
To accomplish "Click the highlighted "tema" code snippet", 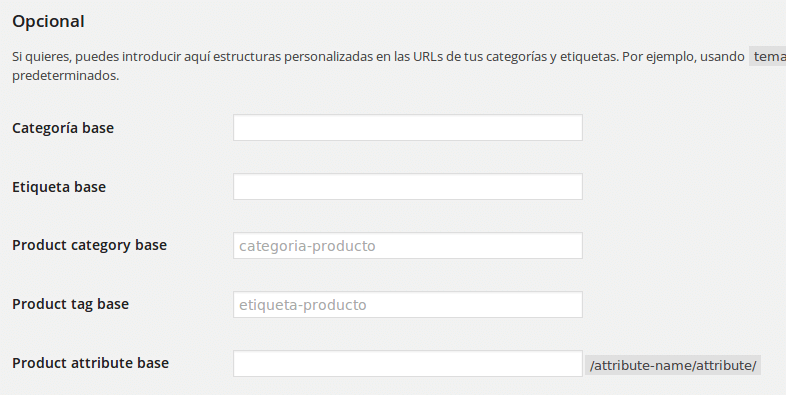I will [x=768, y=56].
